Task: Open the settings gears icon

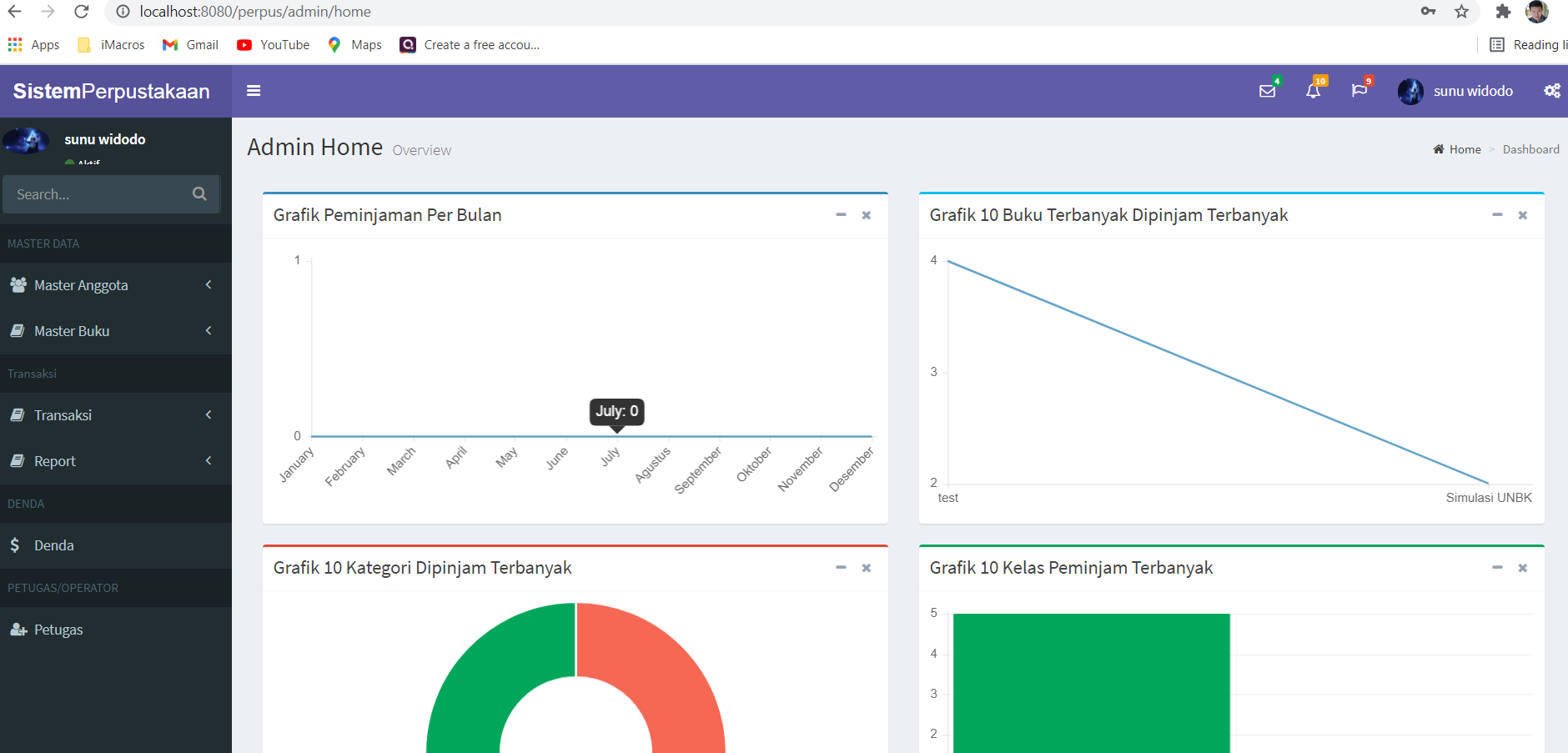Action: click(1552, 91)
